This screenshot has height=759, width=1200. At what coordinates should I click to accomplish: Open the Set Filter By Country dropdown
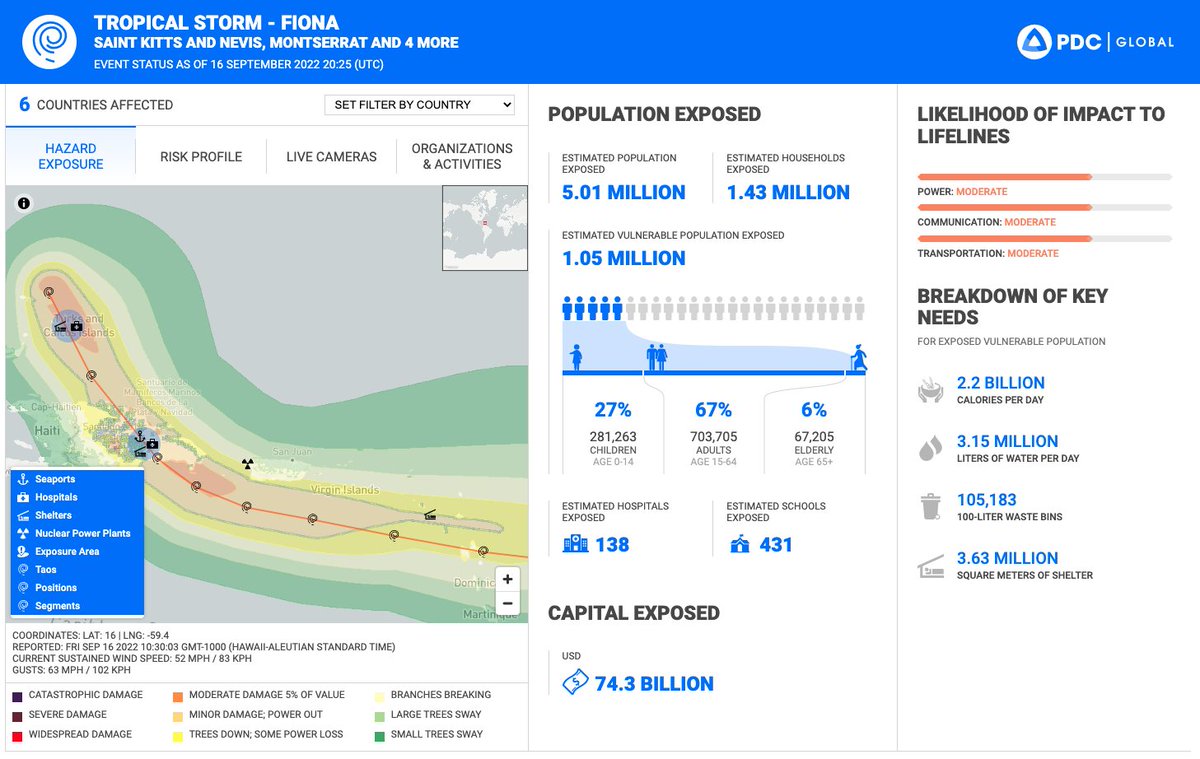(x=419, y=104)
